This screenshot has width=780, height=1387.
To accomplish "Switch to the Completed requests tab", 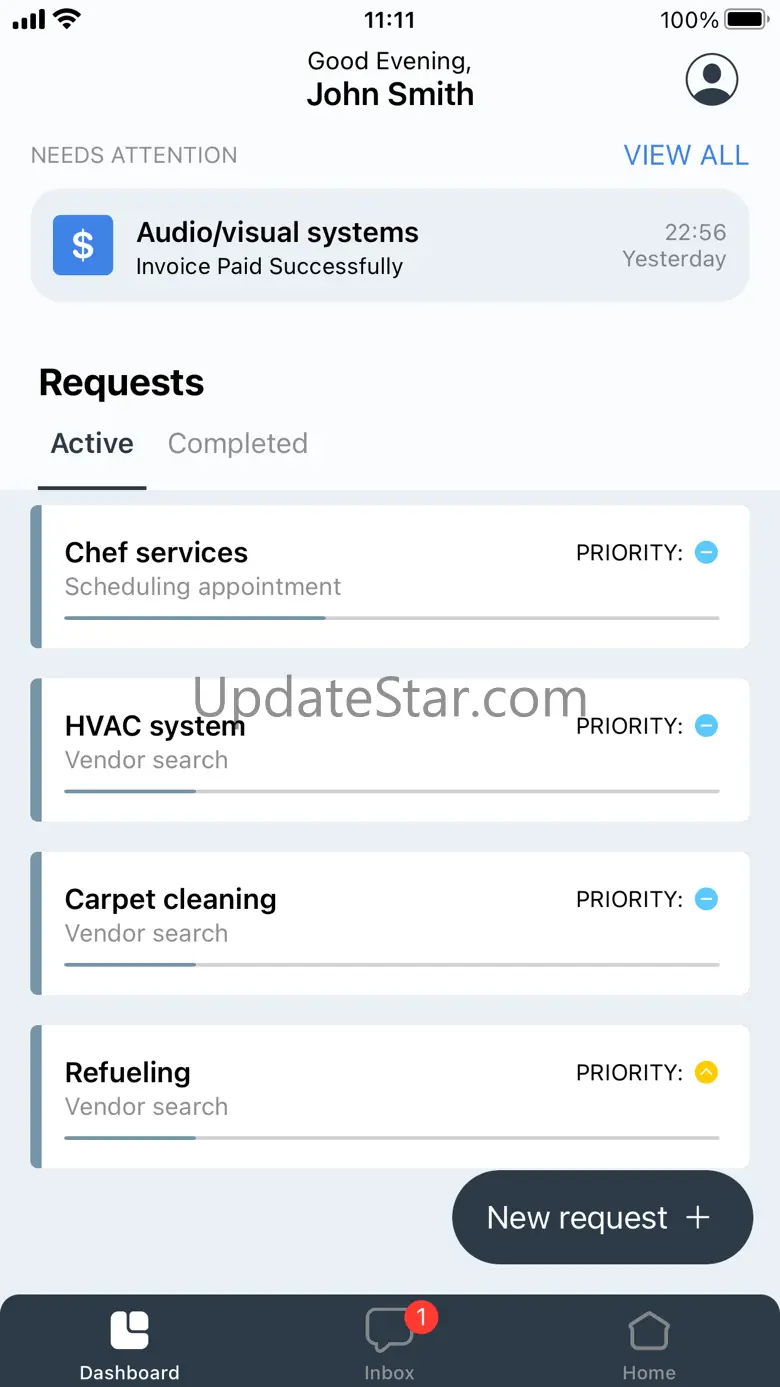I will [237, 444].
